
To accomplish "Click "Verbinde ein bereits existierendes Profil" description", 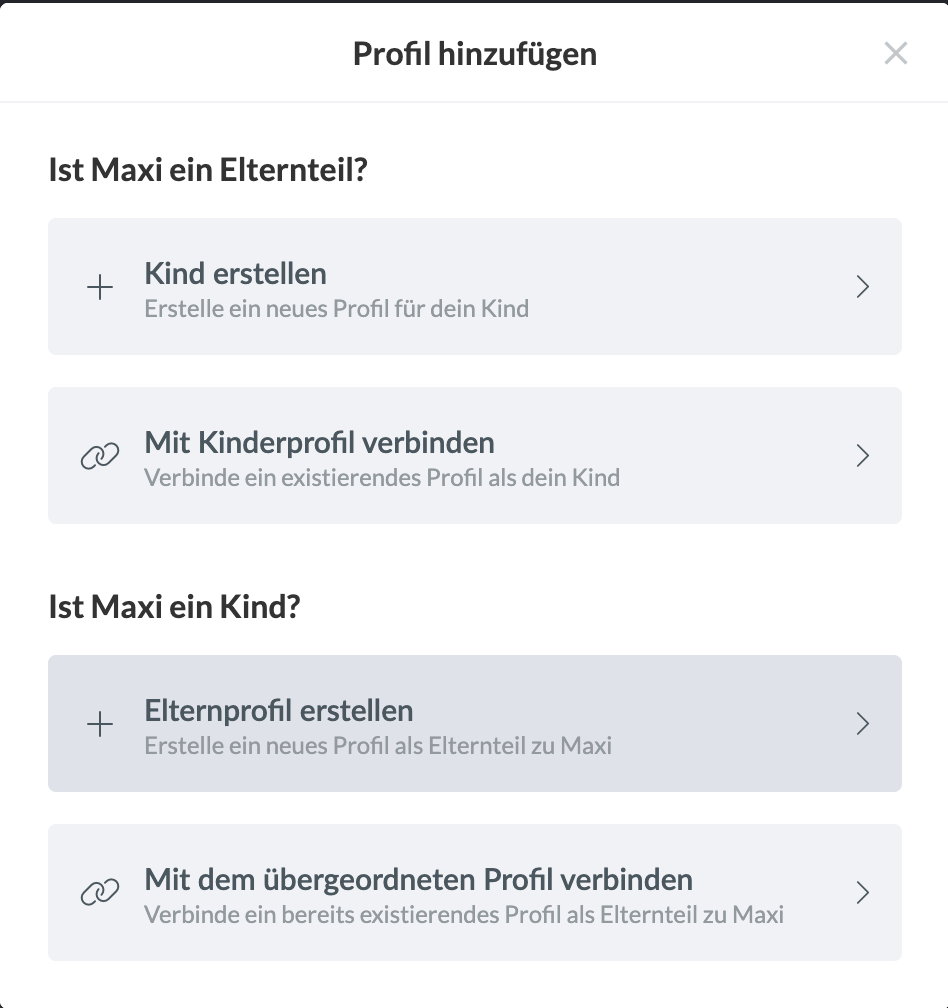I will [x=463, y=914].
